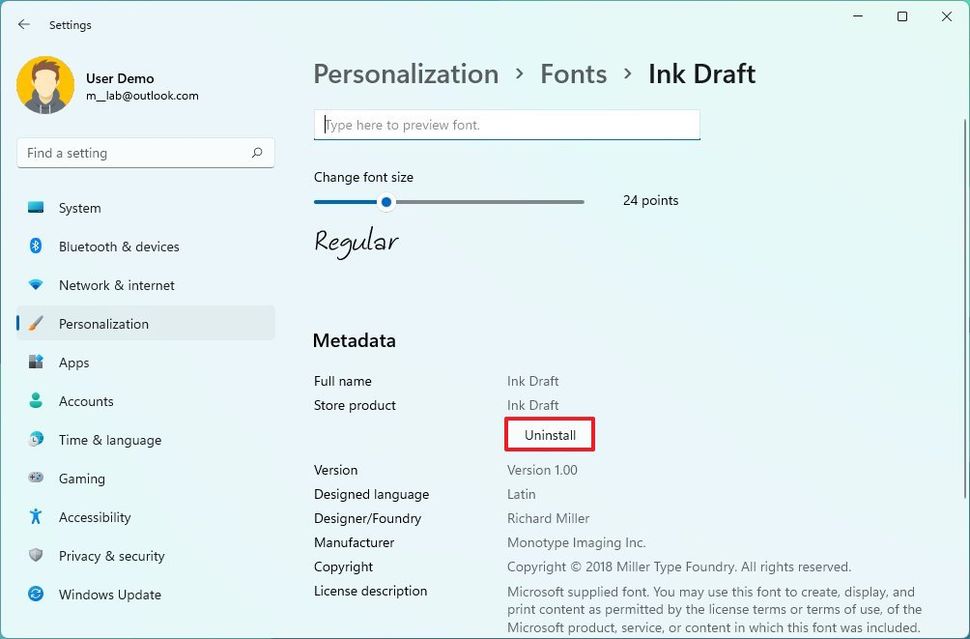This screenshot has height=639, width=970.
Task: Open Time & language settings
Action: [113, 440]
